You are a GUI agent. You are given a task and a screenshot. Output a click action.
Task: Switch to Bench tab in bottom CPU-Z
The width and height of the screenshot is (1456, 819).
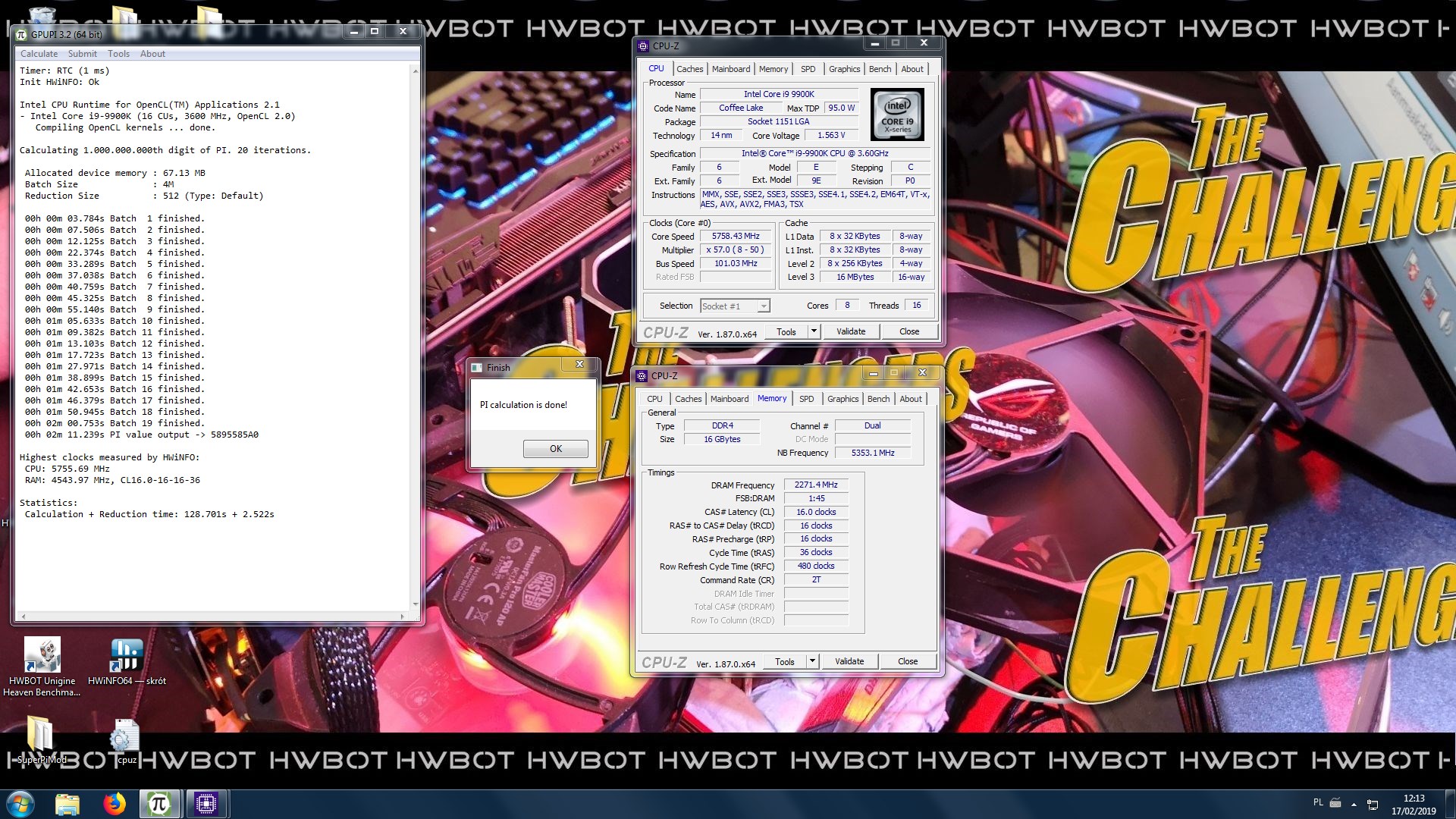point(878,399)
